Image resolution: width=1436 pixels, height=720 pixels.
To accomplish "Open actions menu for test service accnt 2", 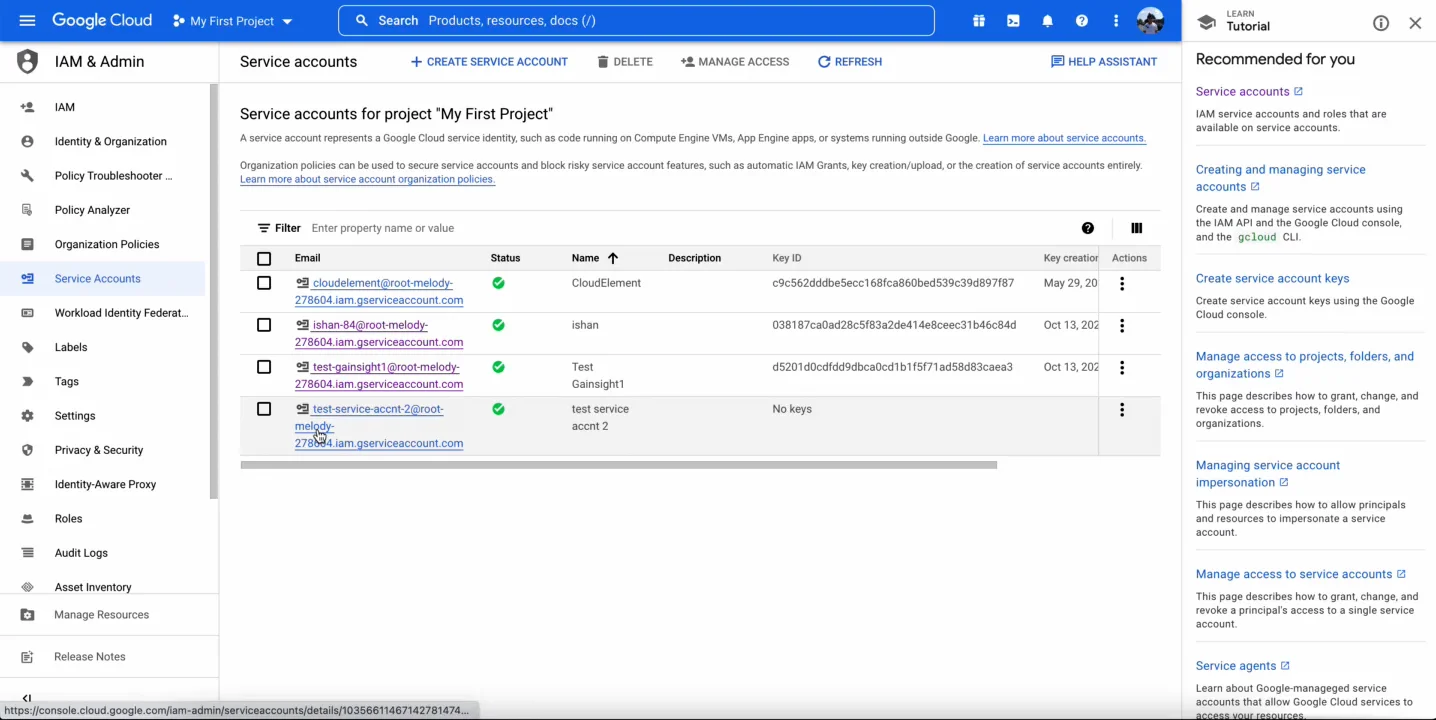I will click(1122, 410).
